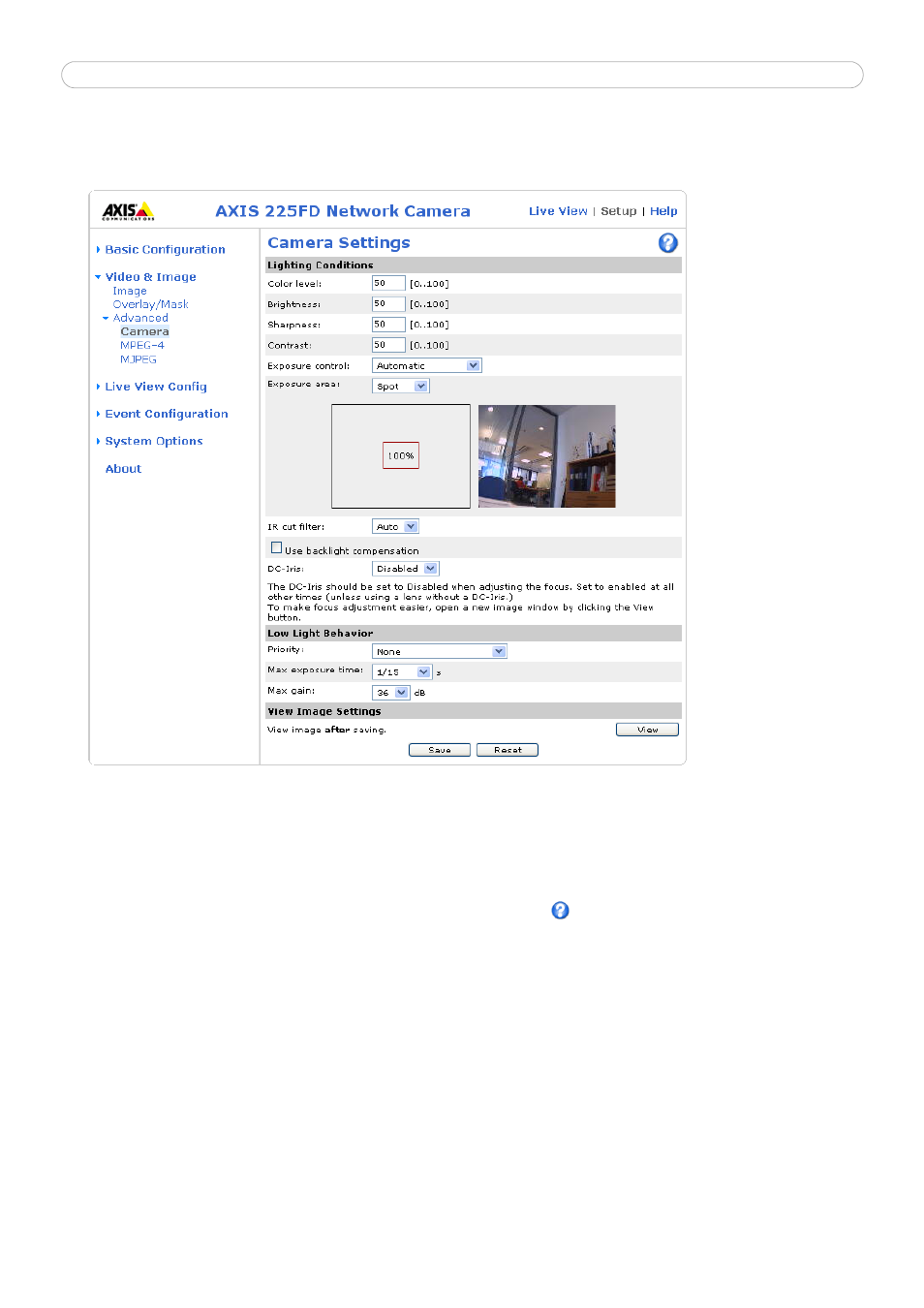Image resolution: width=924 pixels, height=1308 pixels.
Task: Open the Camera Settings help icon
Action: (667, 243)
